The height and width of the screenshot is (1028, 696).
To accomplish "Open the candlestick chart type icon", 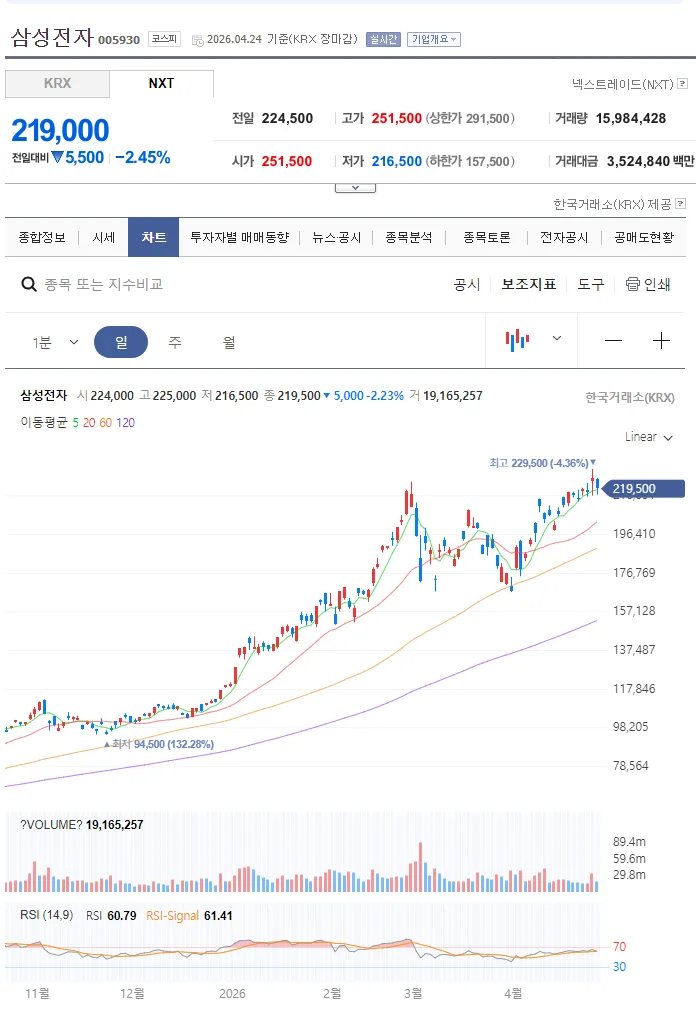I will pos(517,340).
